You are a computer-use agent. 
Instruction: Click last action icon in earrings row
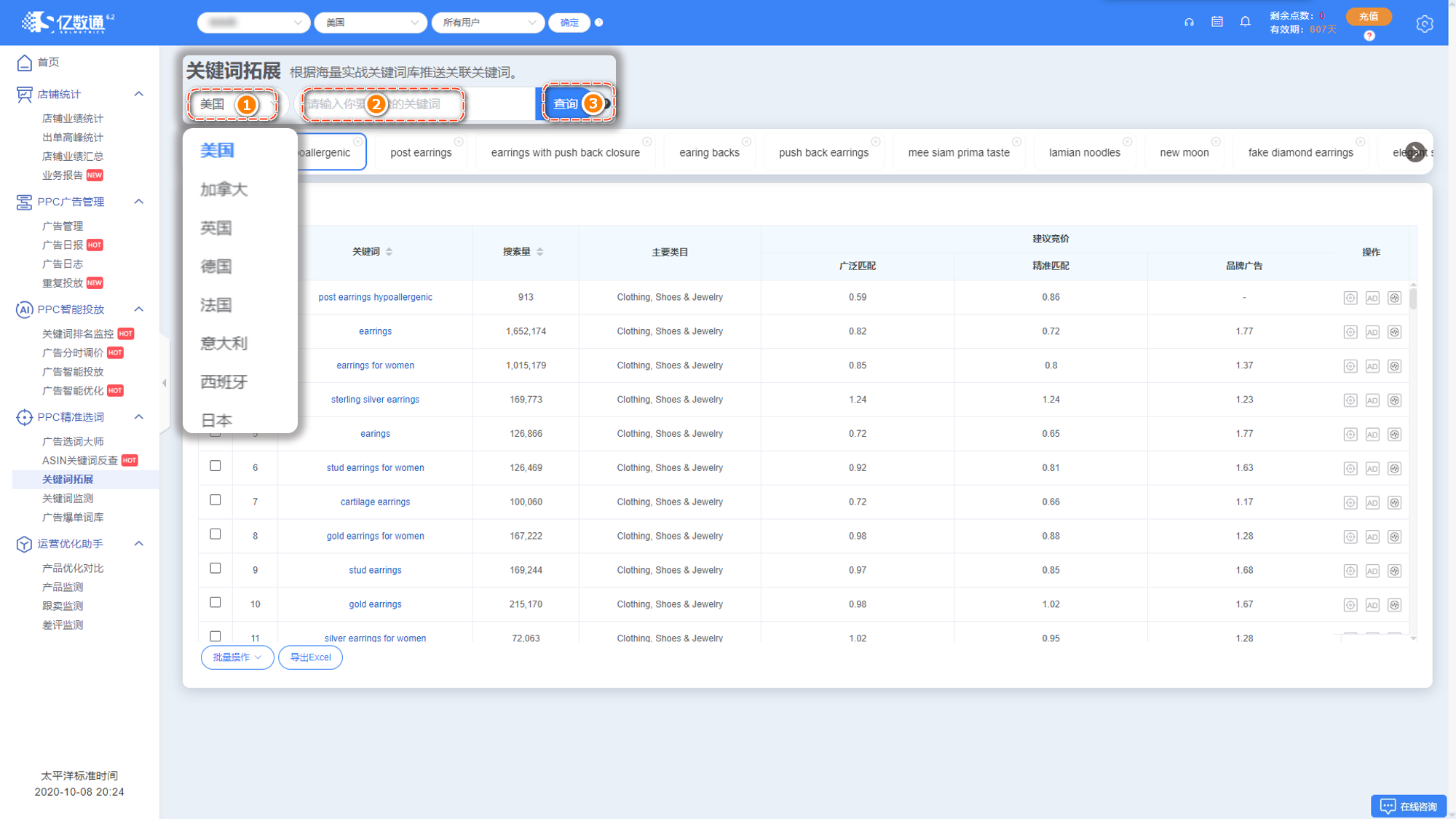1394,332
